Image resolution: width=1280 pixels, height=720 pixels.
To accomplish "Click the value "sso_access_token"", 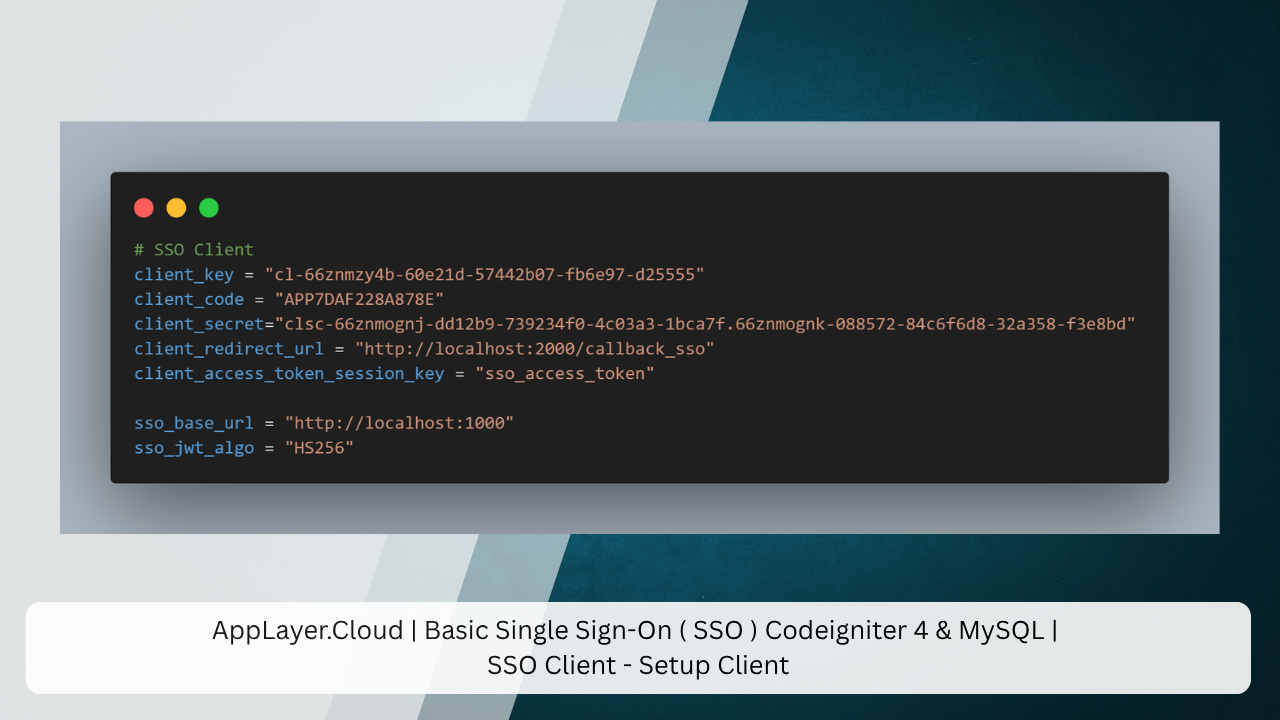I will pos(565,374).
